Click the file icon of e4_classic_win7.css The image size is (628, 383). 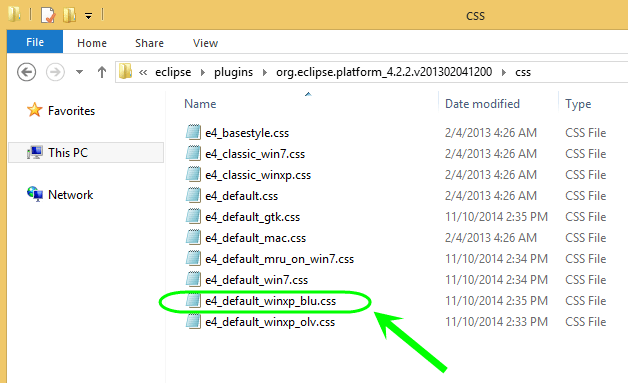pos(193,153)
